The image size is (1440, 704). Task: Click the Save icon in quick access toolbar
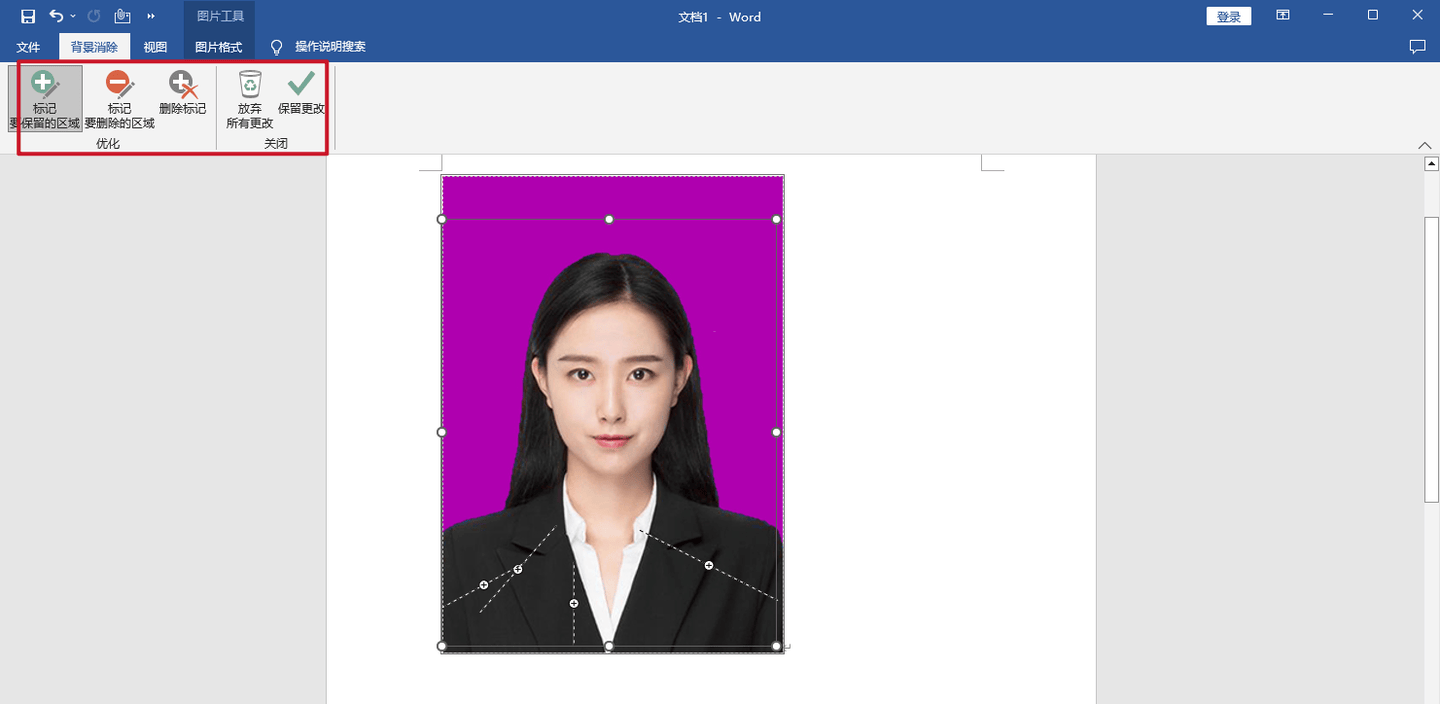coord(28,16)
